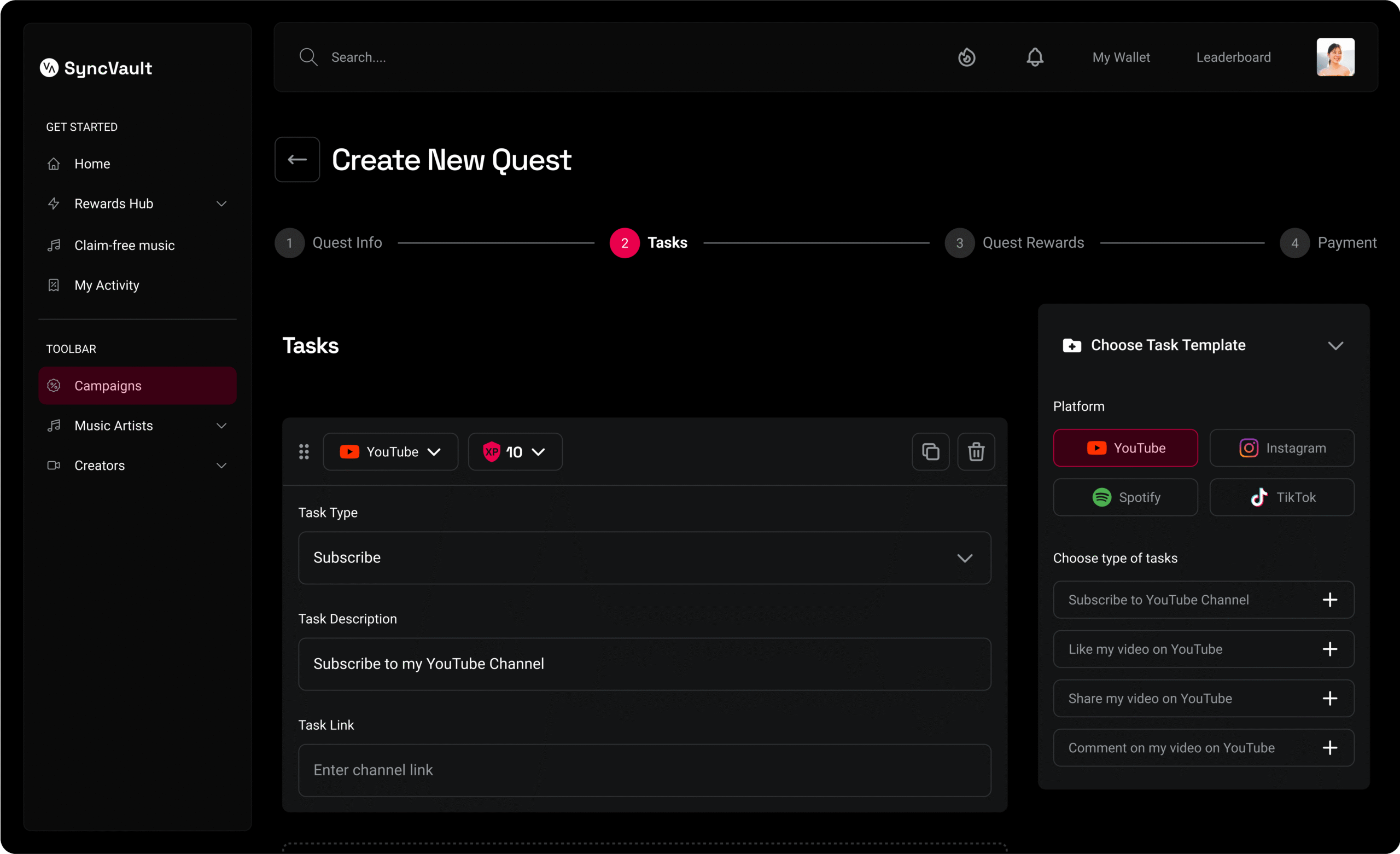1400x854 pixels.
Task: Open the user profile avatar
Action: (1335, 57)
